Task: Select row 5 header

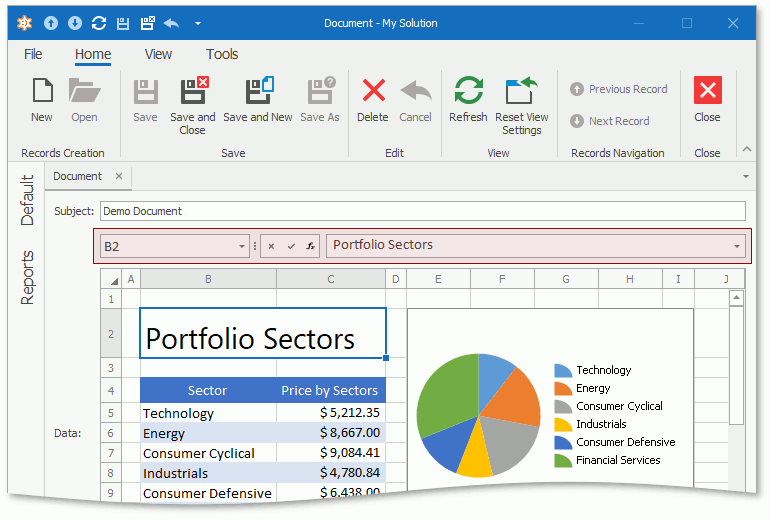Action: point(111,413)
